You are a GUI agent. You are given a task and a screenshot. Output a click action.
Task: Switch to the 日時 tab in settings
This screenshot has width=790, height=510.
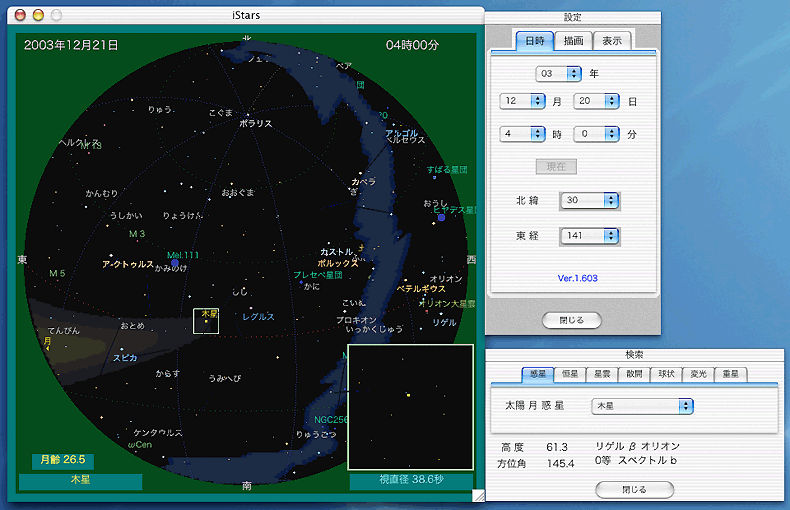point(535,41)
